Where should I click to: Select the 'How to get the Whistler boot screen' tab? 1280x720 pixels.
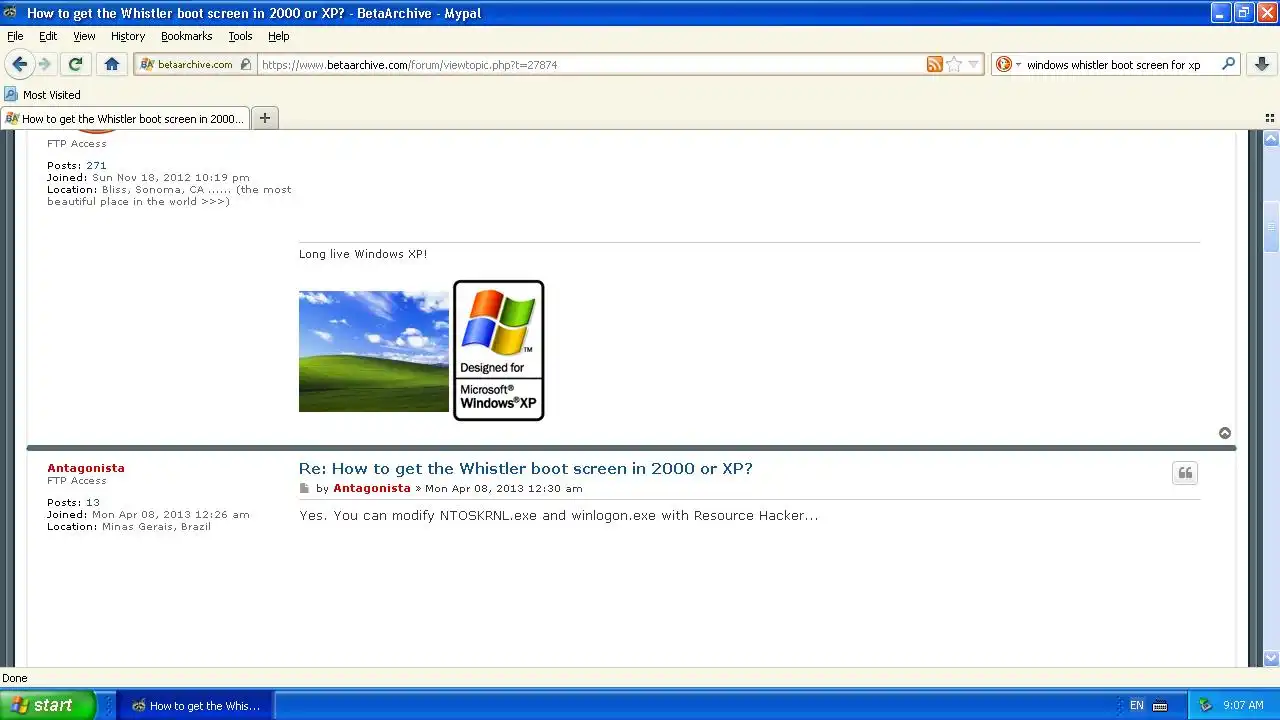tap(126, 118)
